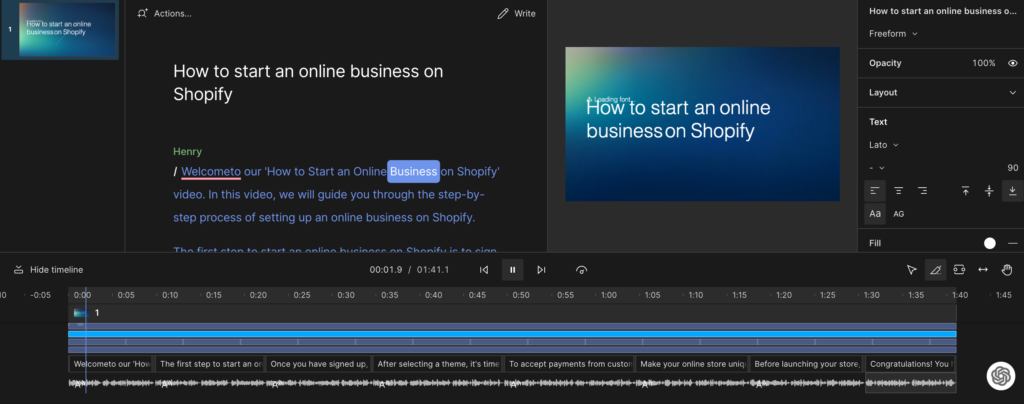Switch to Write mode
This screenshot has height=404, width=1024.
pyautogui.click(x=516, y=14)
